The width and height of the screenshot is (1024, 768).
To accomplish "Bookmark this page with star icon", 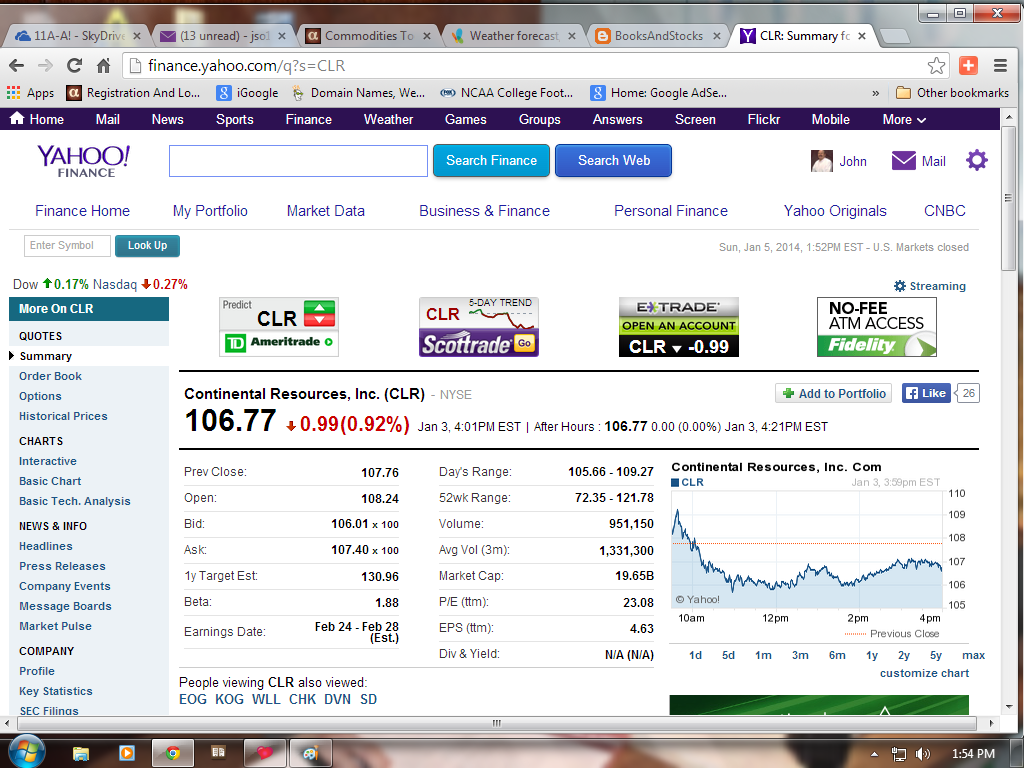I will (x=936, y=65).
